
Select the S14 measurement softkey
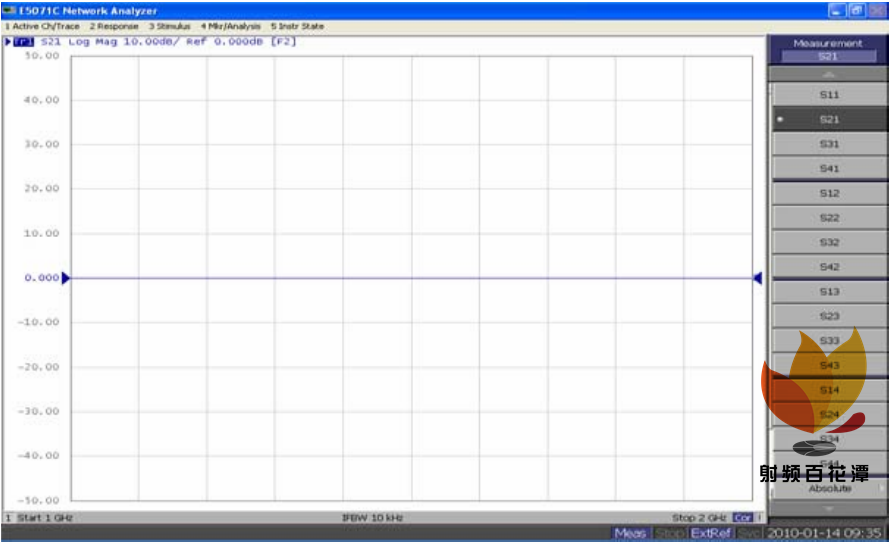tap(829, 390)
